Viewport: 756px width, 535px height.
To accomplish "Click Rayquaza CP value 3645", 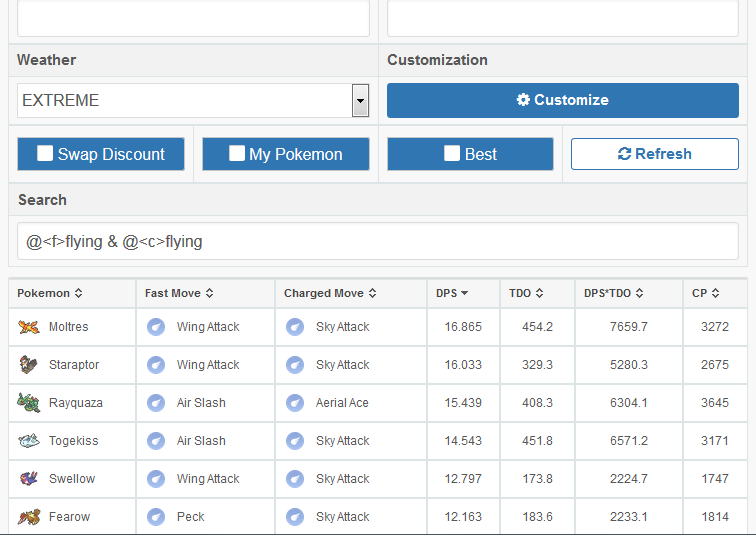I will tap(715, 403).
